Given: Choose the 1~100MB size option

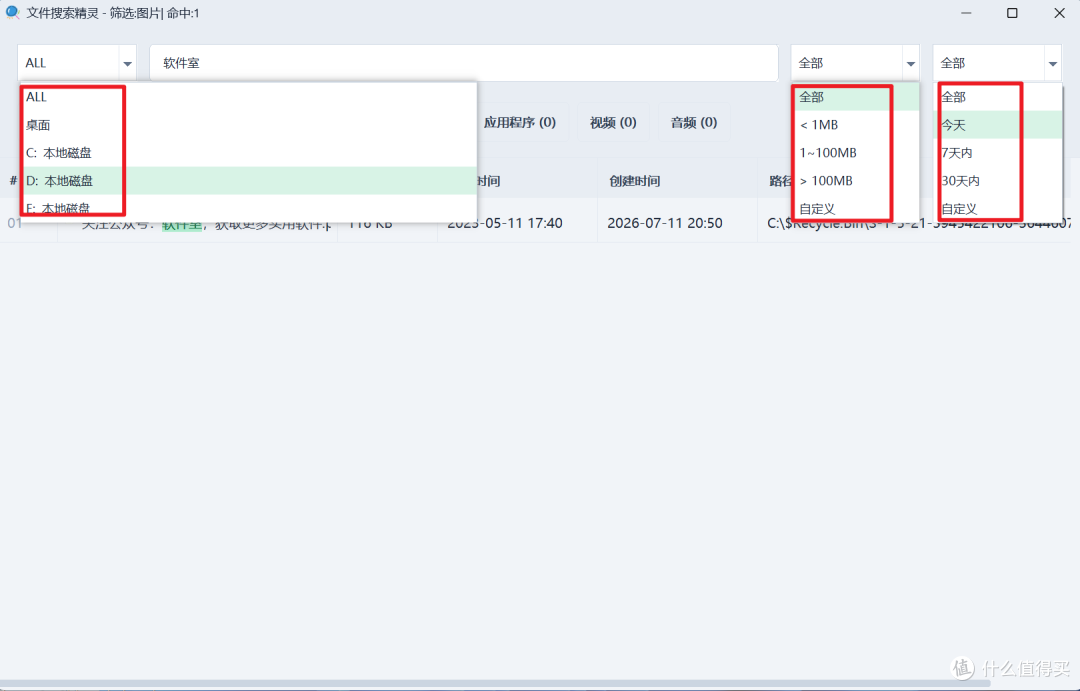Looking at the screenshot, I should (855, 152).
